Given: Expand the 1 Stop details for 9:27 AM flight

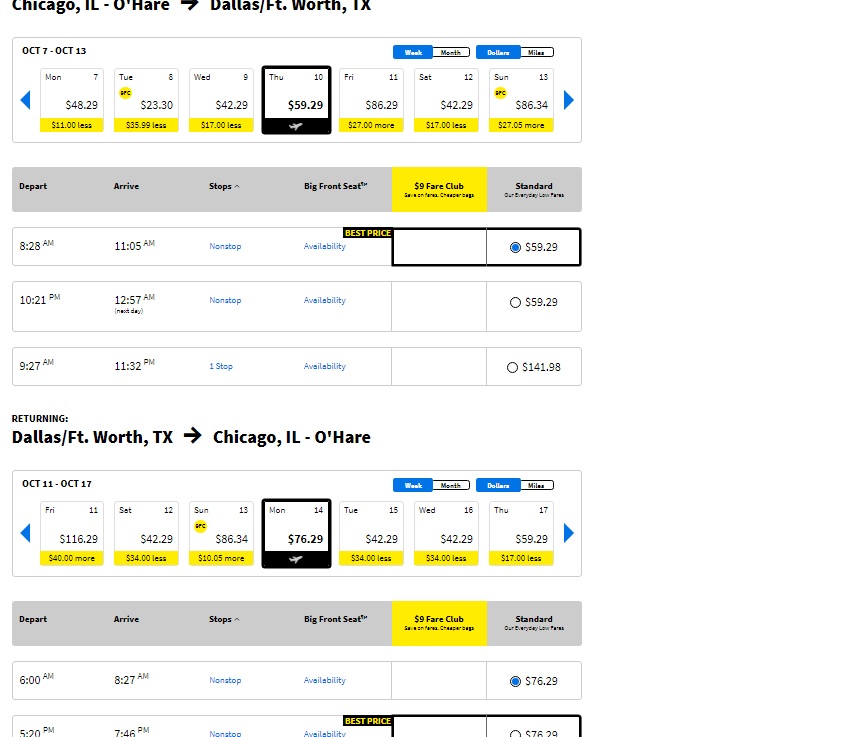Looking at the screenshot, I should point(221,367).
